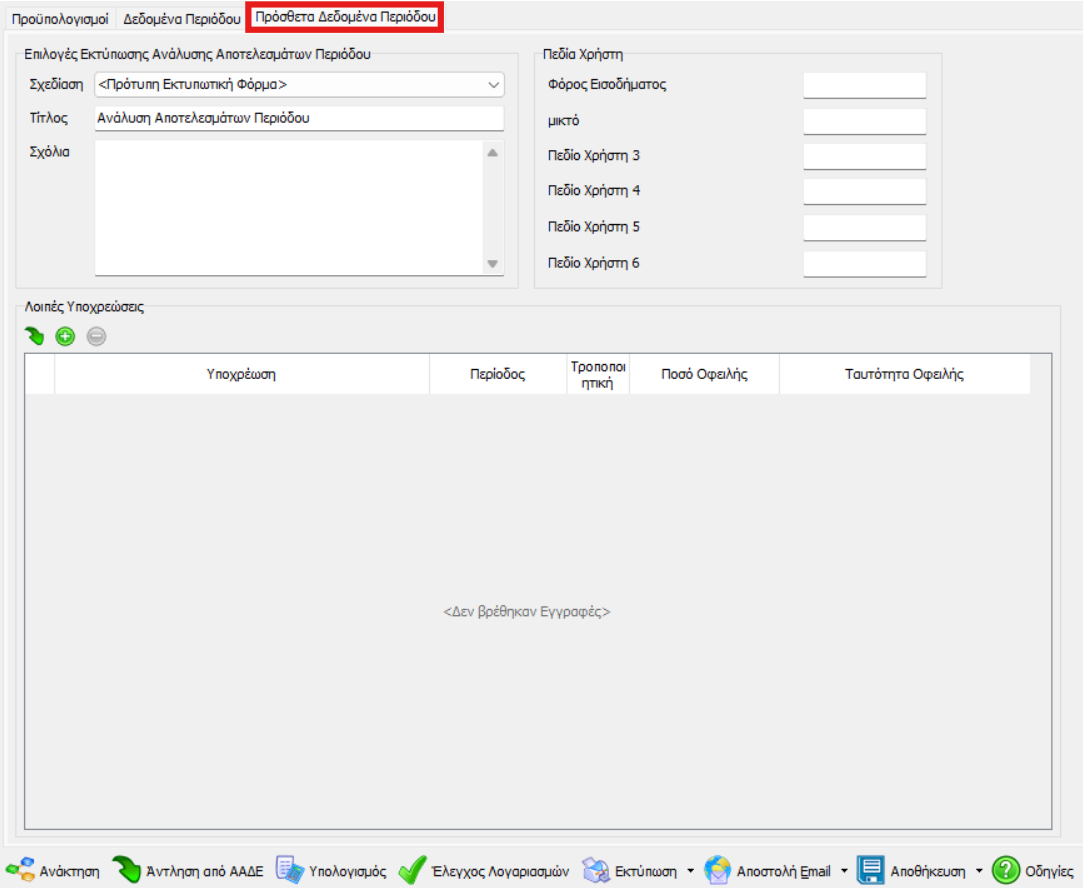Open the Σχεδίαση dropdown list
This screenshot has height=888, width=1083.
(x=494, y=85)
